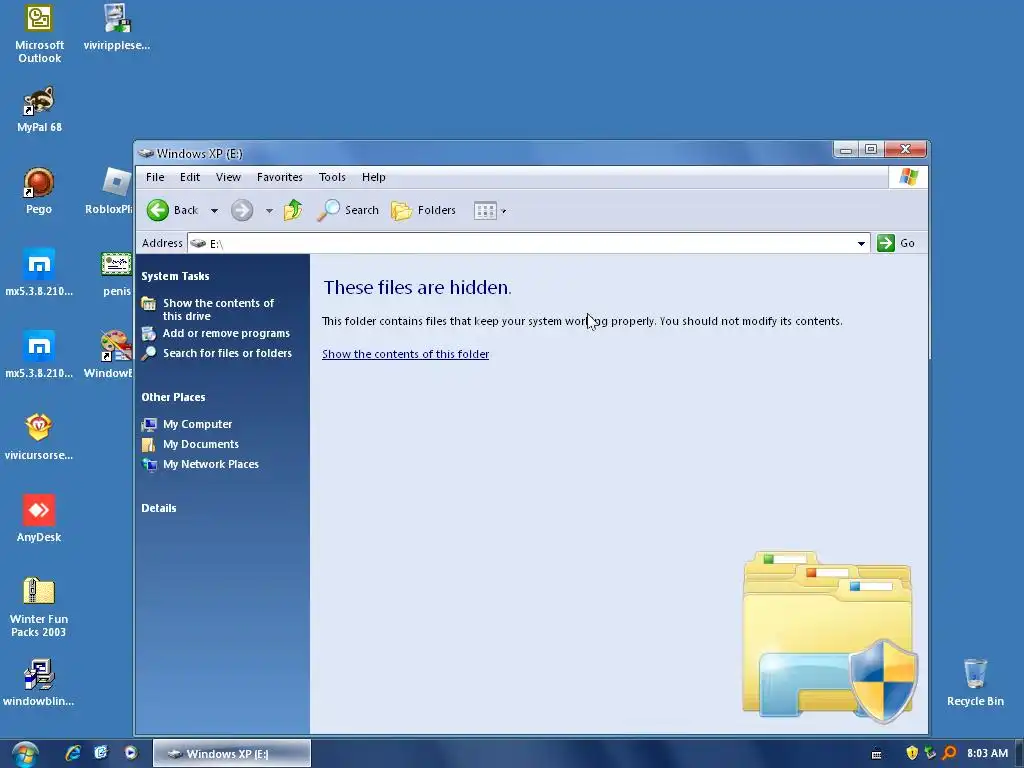Open the Edit menu

pyautogui.click(x=190, y=177)
